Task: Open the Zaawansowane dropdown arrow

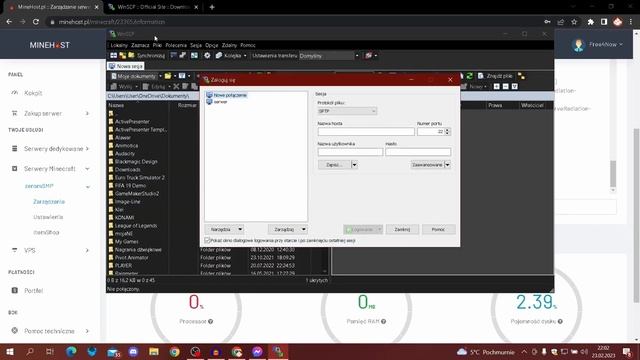Action: coord(447,165)
